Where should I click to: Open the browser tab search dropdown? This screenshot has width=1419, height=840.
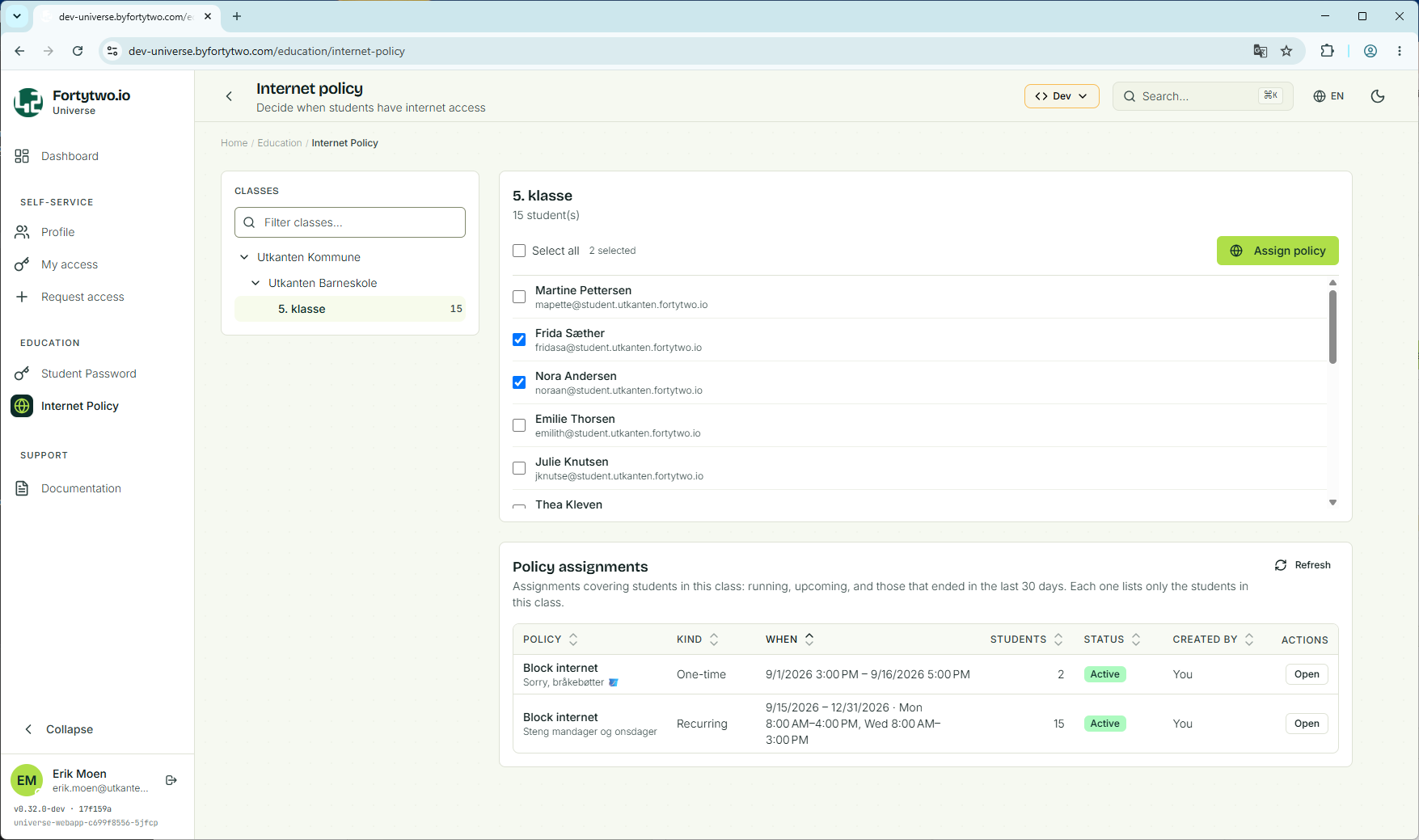tap(17, 16)
